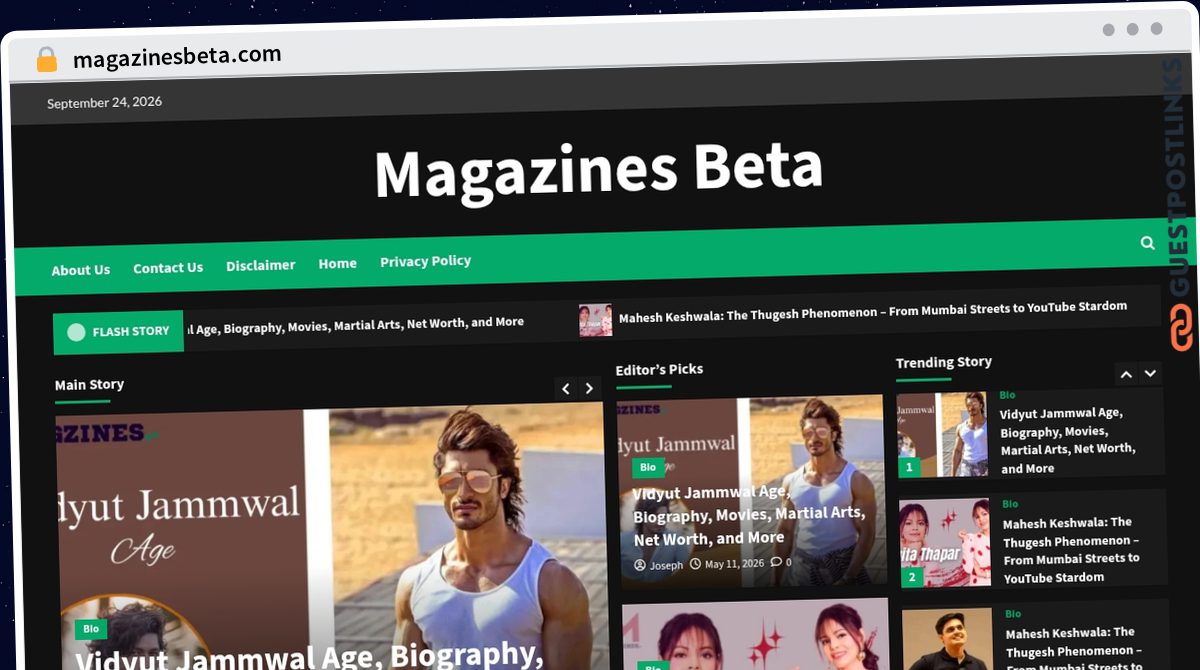Move Trending Story list down arrow
Screen dimensions: 1200x670
tap(1150, 373)
